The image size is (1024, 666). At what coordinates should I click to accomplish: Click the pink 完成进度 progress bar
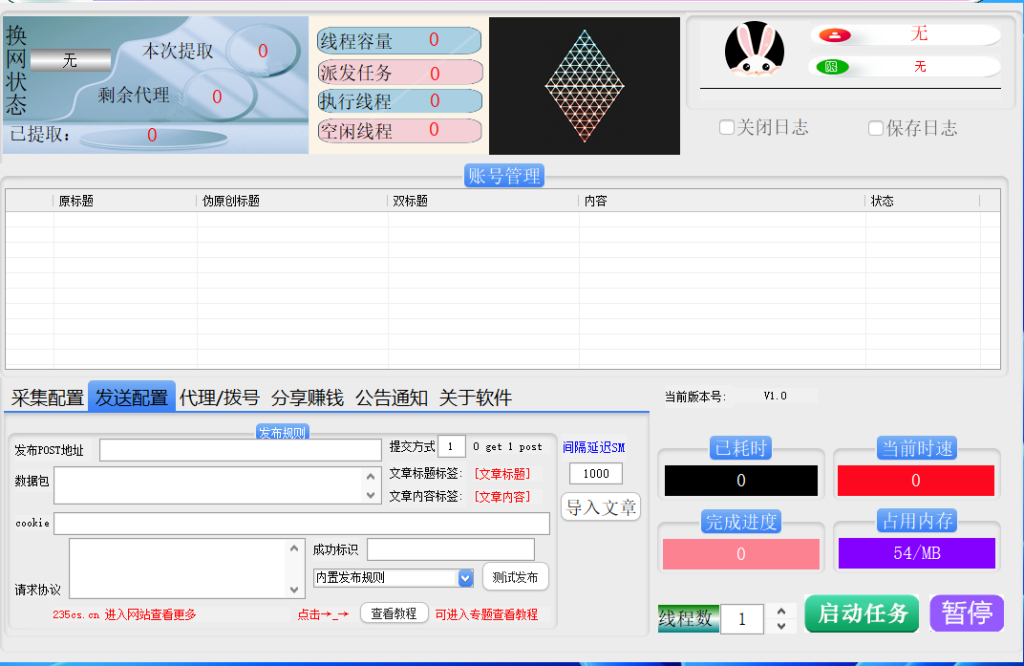pos(741,554)
